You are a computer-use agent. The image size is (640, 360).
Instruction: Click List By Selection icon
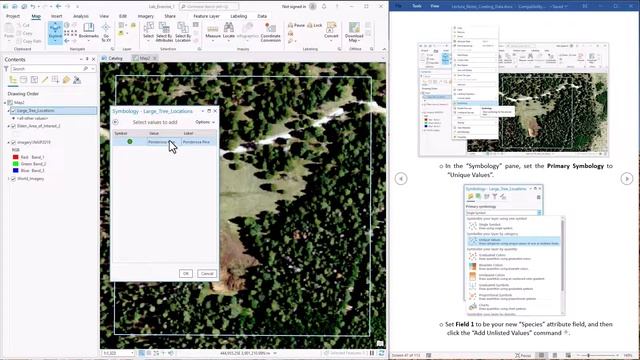point(34,80)
